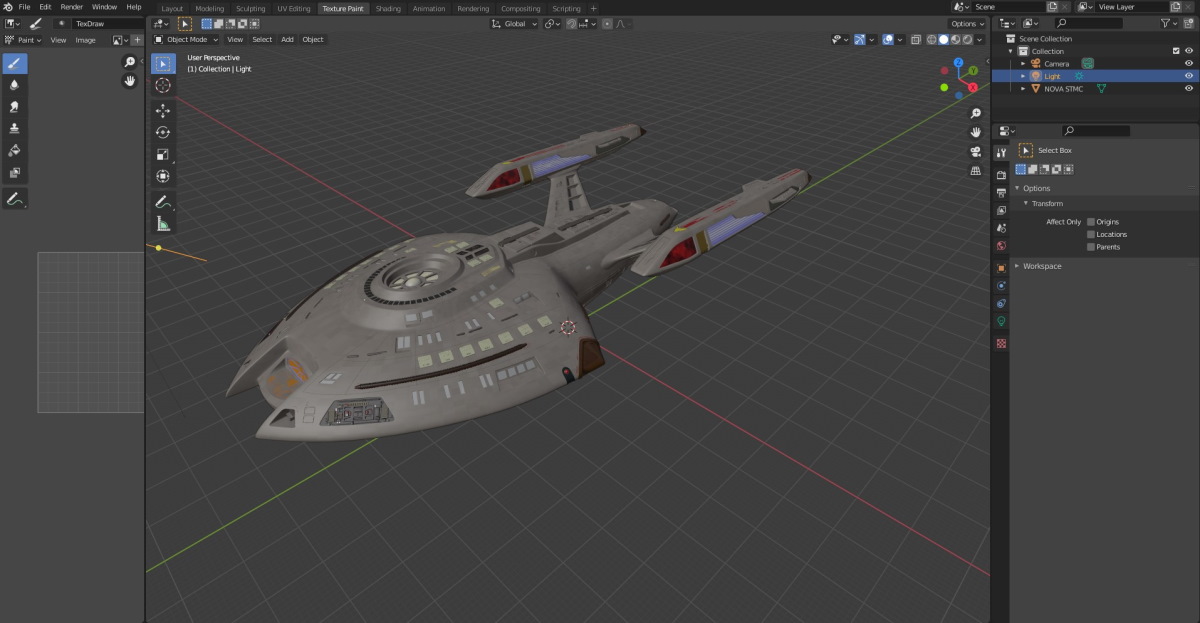The image size is (1200, 623).
Task: Open the Render menu
Action: (71, 7)
